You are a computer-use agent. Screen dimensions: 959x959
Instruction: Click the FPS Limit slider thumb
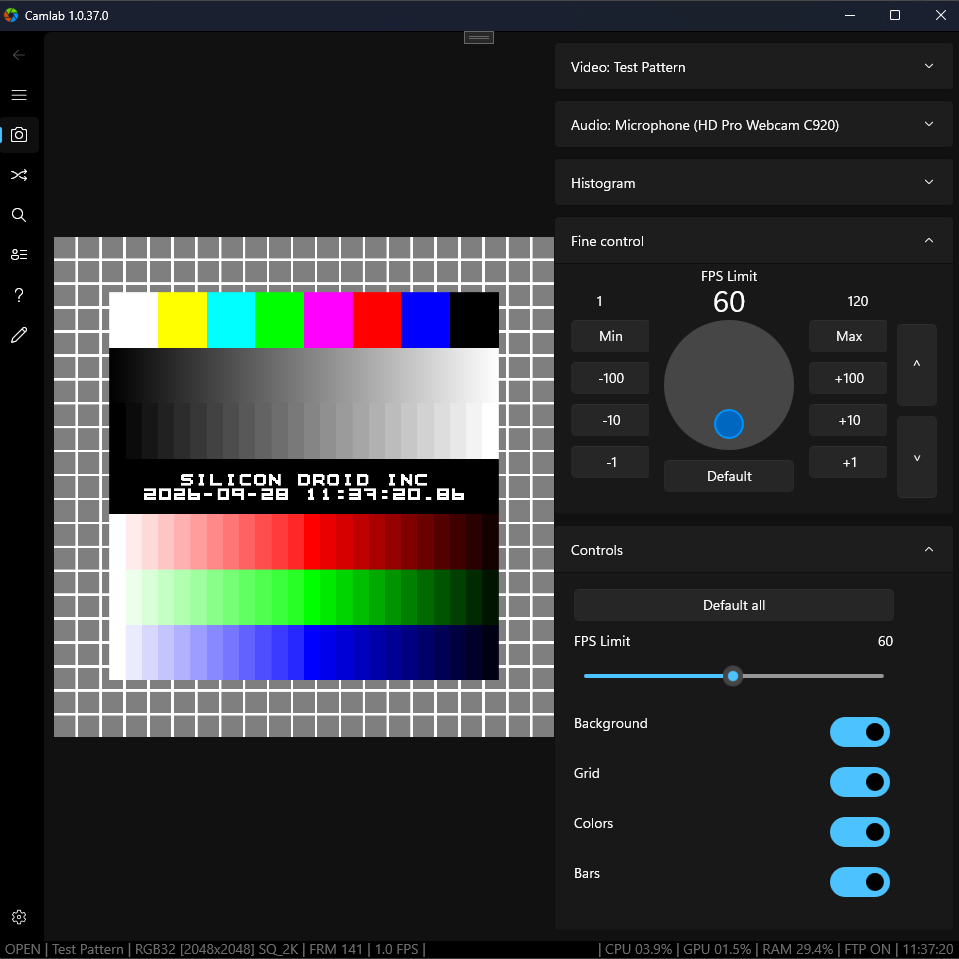(x=733, y=676)
